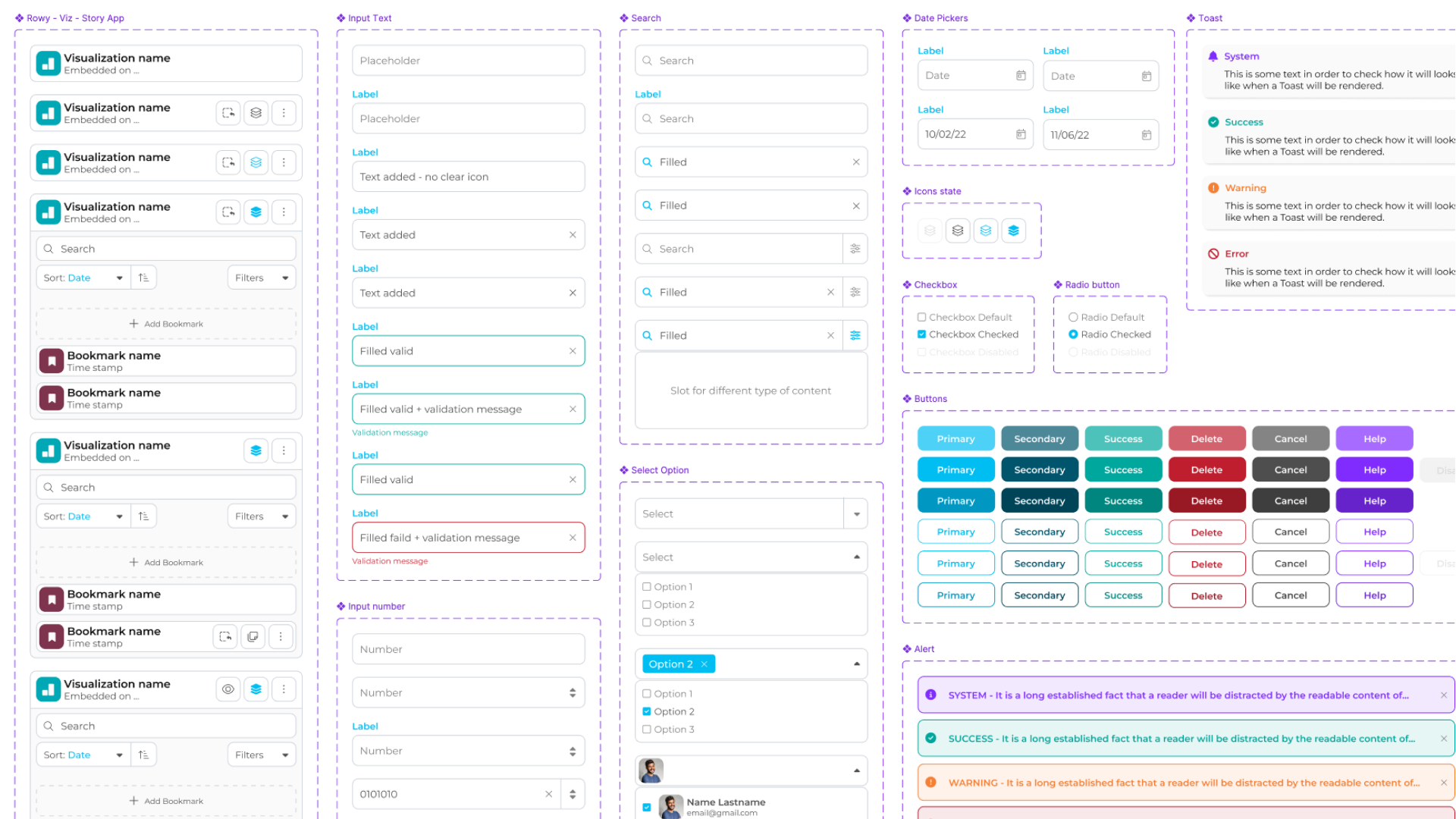Collapse the Select dropdown showing Option 2 chip
Viewport: 1456px width, 819px height.
(855, 663)
